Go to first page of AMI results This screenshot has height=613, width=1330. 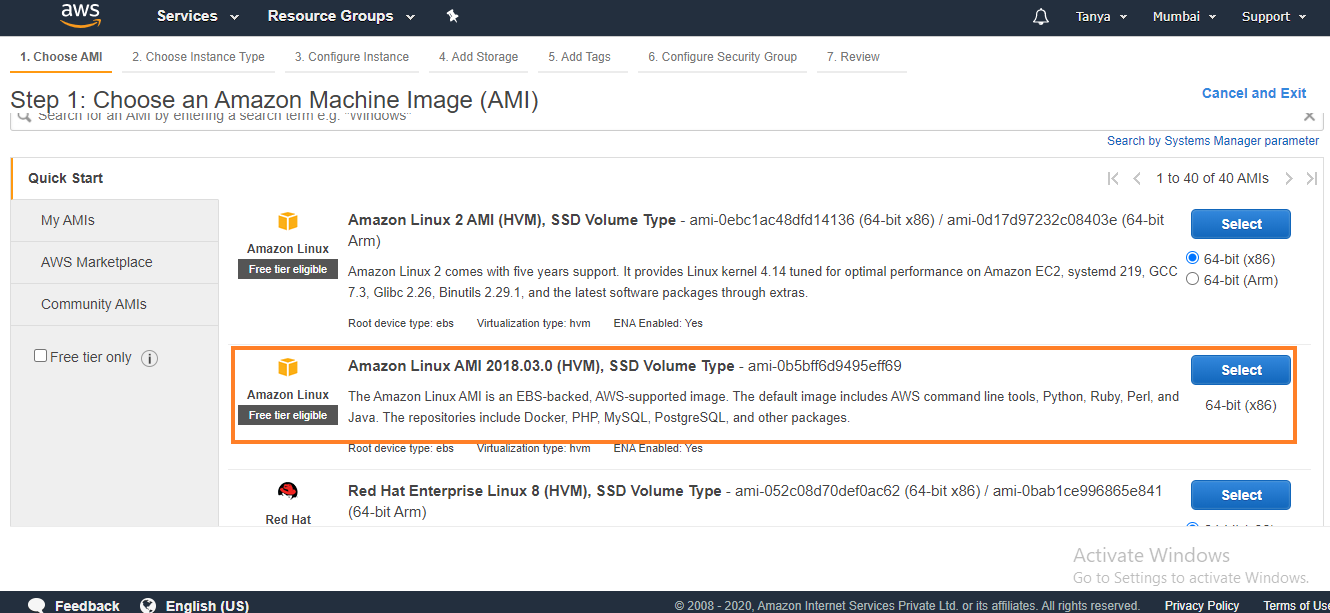click(1113, 179)
